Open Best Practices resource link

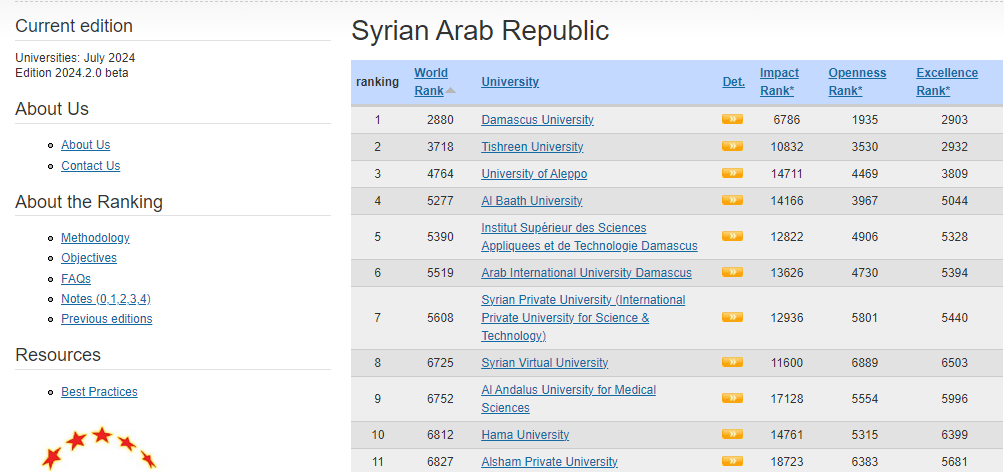click(x=99, y=392)
